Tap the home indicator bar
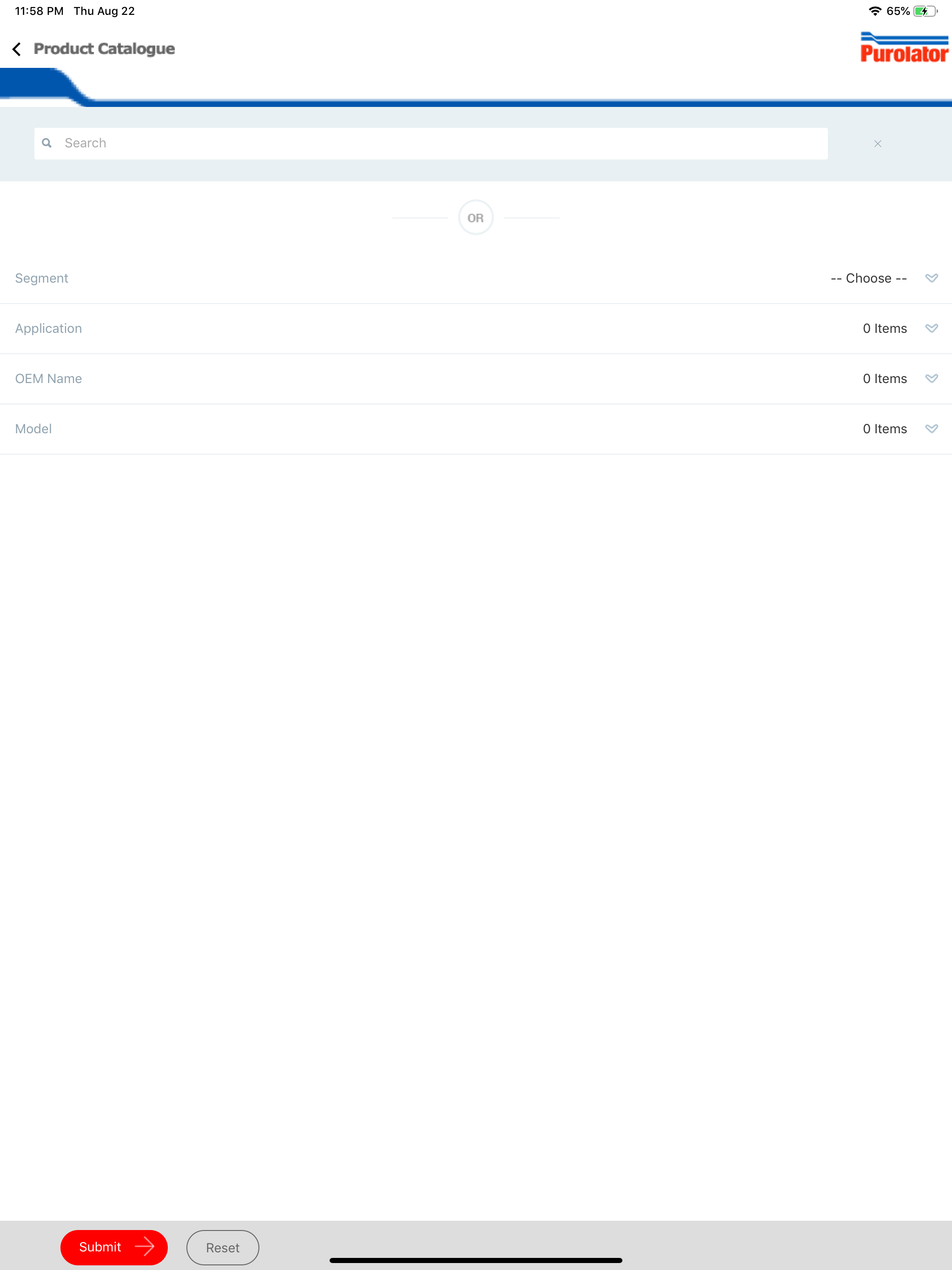This screenshot has height=1270, width=952. click(476, 1260)
